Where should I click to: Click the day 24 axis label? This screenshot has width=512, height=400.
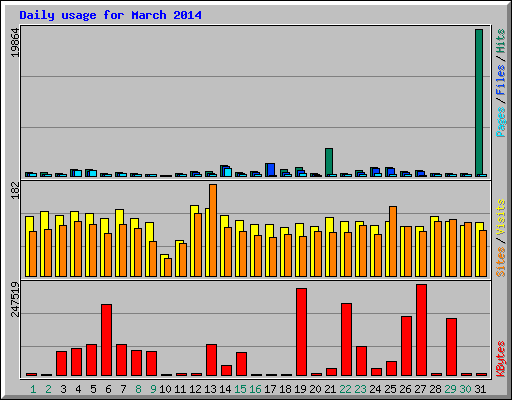pos(375,389)
